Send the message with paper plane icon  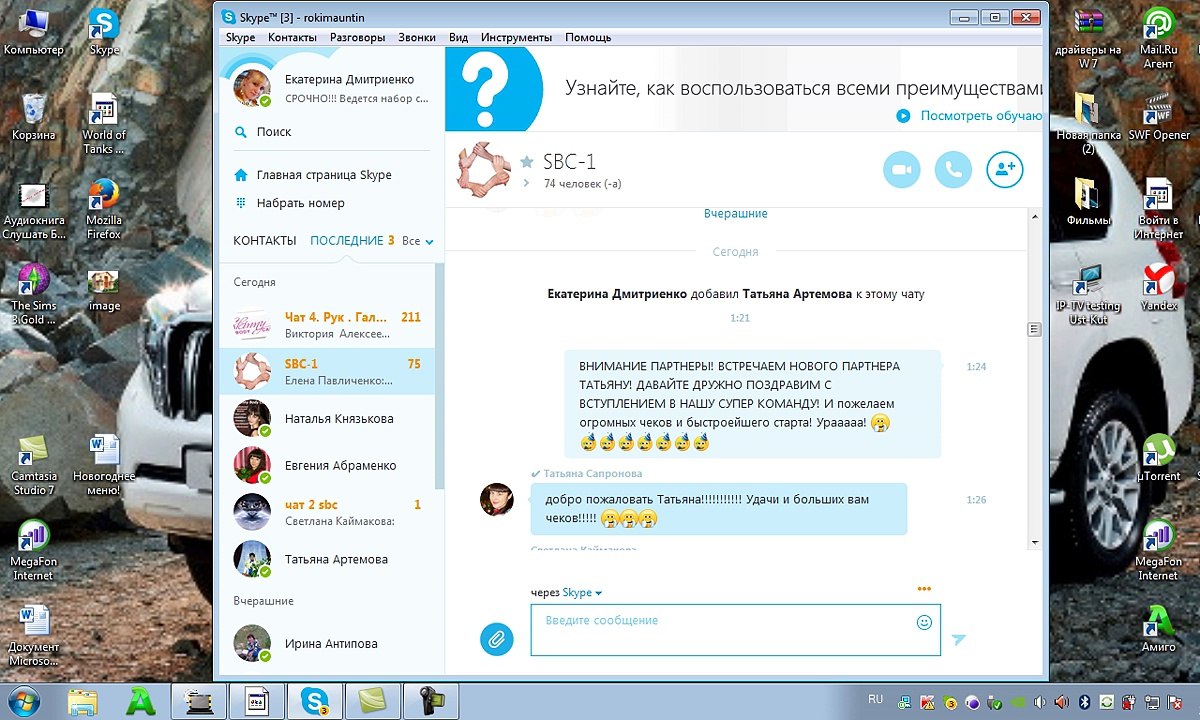[x=959, y=639]
